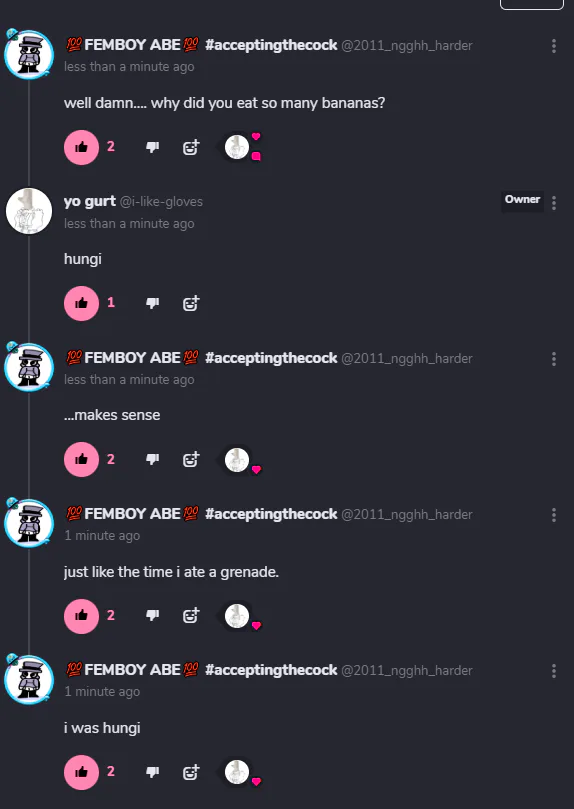
Task: Open three-dot menu next to Owner badge
Action: click(x=554, y=203)
